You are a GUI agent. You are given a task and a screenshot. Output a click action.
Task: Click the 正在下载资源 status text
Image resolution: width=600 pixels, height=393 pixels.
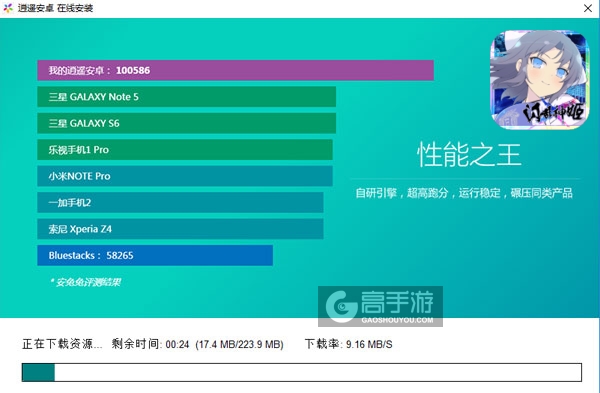coord(62,344)
